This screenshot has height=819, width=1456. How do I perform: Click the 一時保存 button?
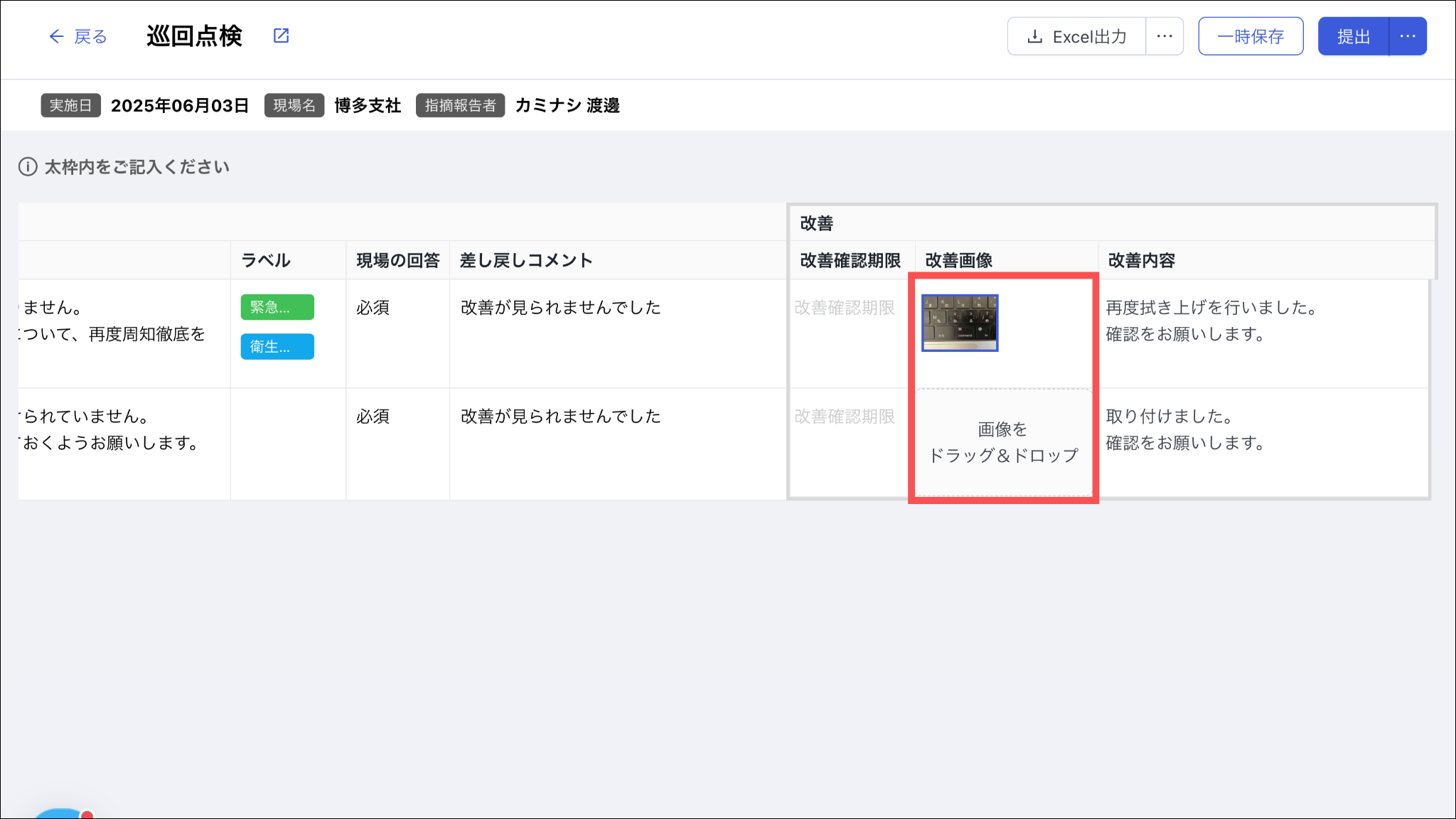click(x=1251, y=36)
